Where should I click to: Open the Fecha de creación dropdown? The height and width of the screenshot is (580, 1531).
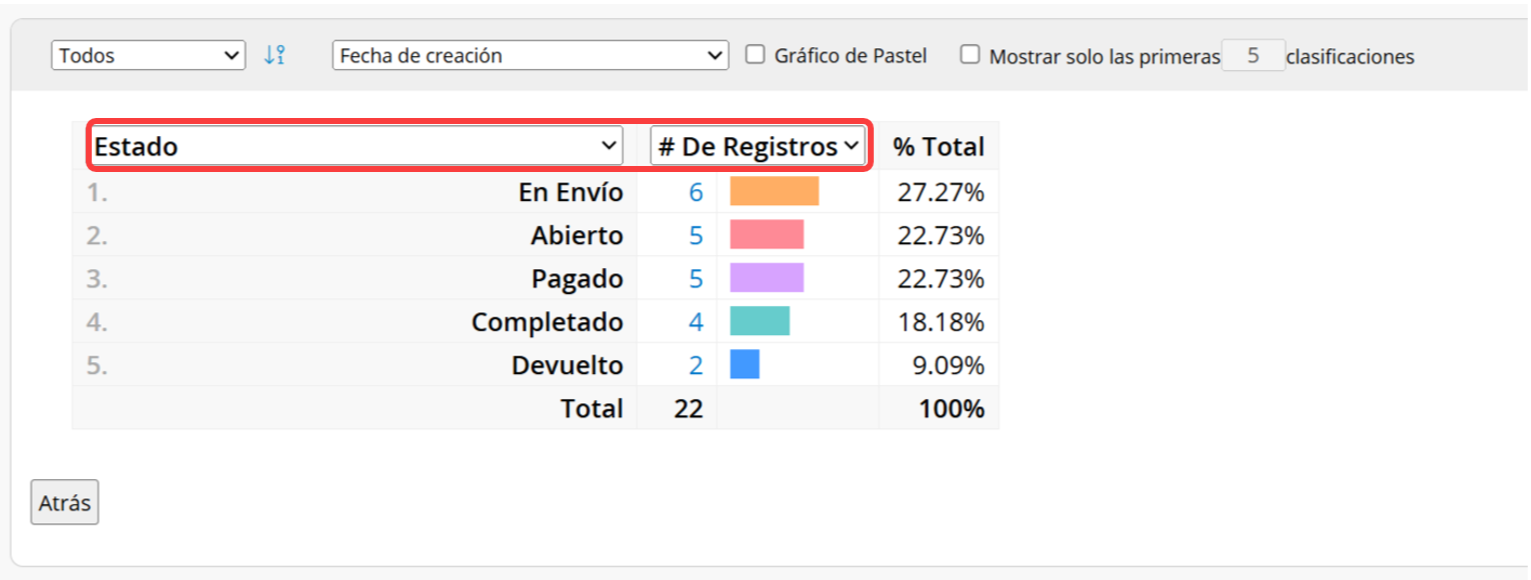[x=530, y=55]
